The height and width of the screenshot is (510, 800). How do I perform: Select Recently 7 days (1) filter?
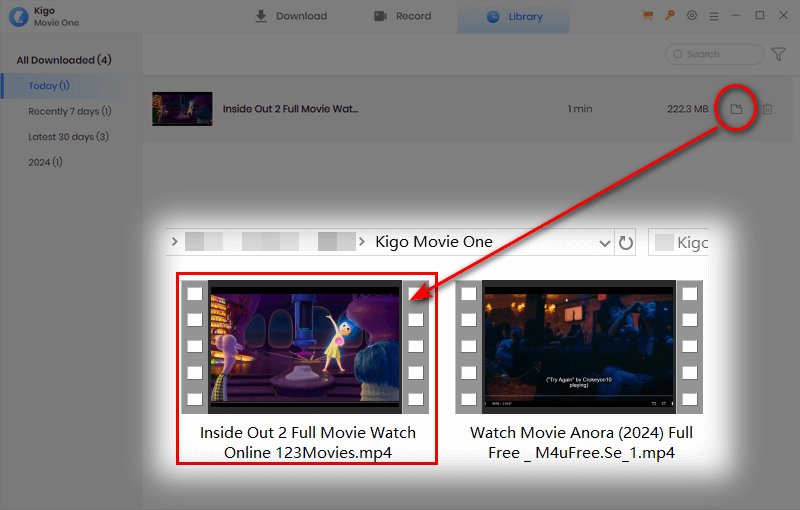70,111
